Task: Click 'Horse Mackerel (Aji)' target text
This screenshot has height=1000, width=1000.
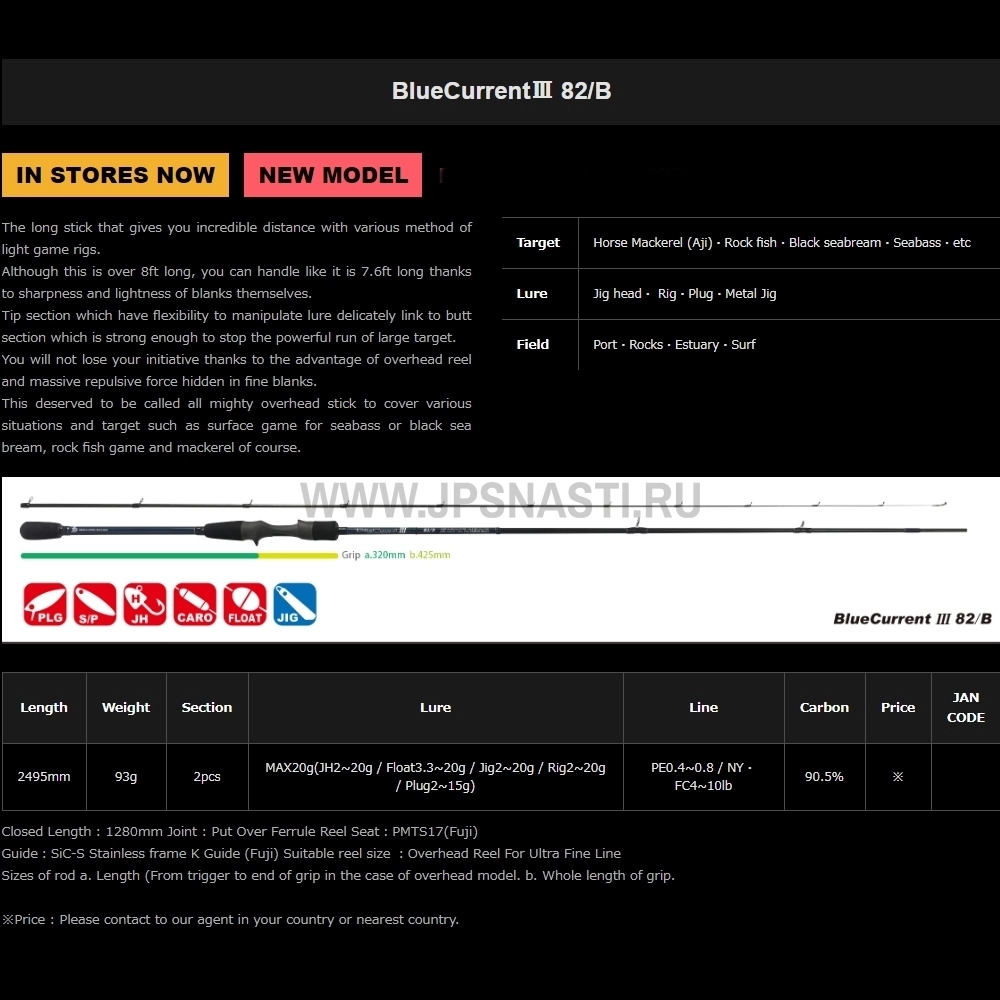Action: pyautogui.click(x=652, y=243)
